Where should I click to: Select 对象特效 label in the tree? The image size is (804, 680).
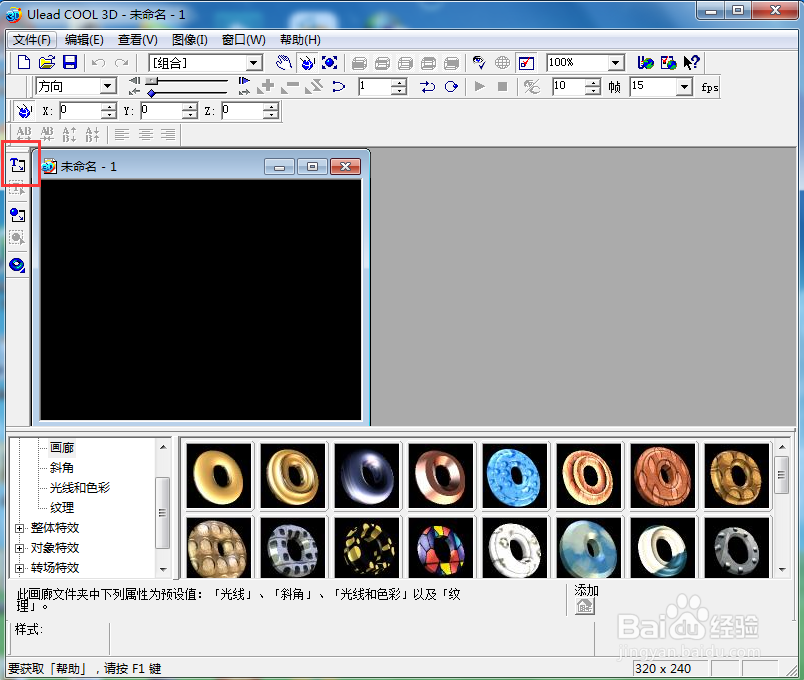tap(55, 548)
